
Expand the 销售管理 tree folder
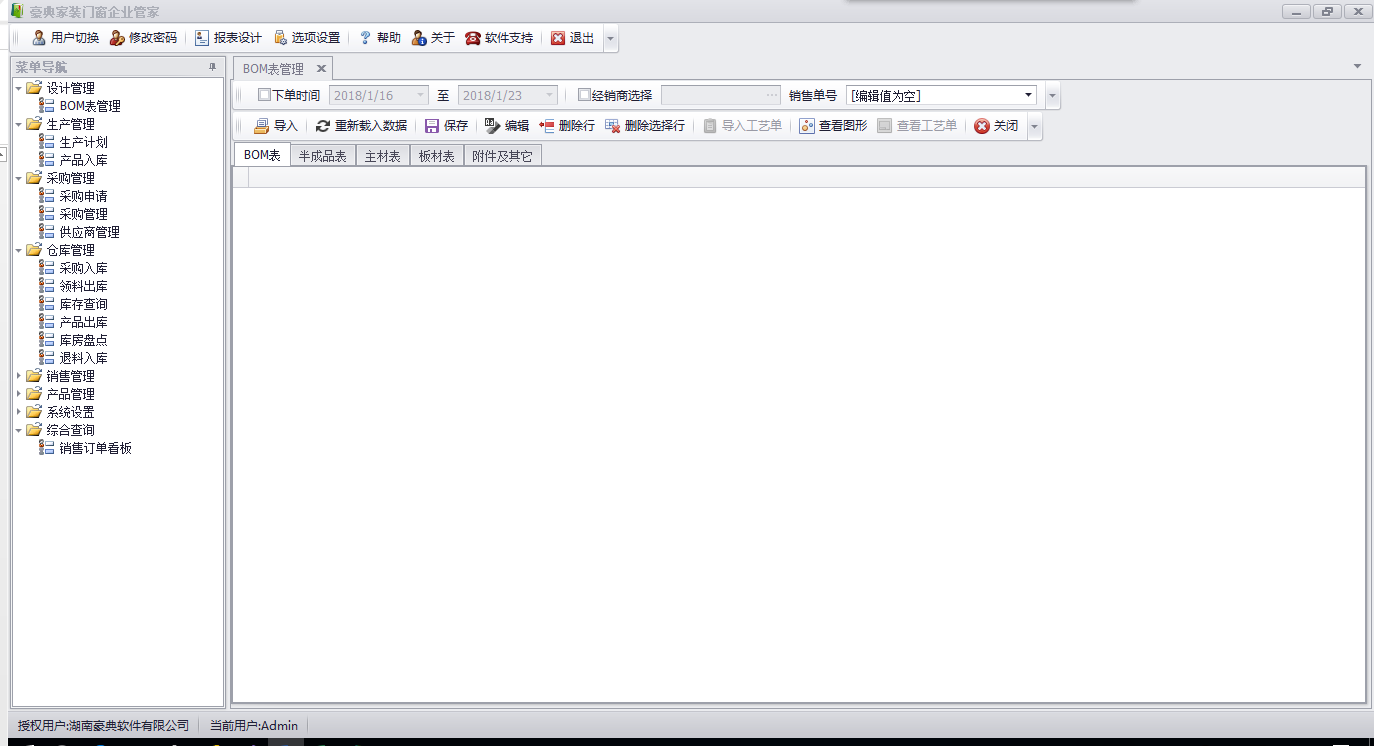tap(19, 376)
